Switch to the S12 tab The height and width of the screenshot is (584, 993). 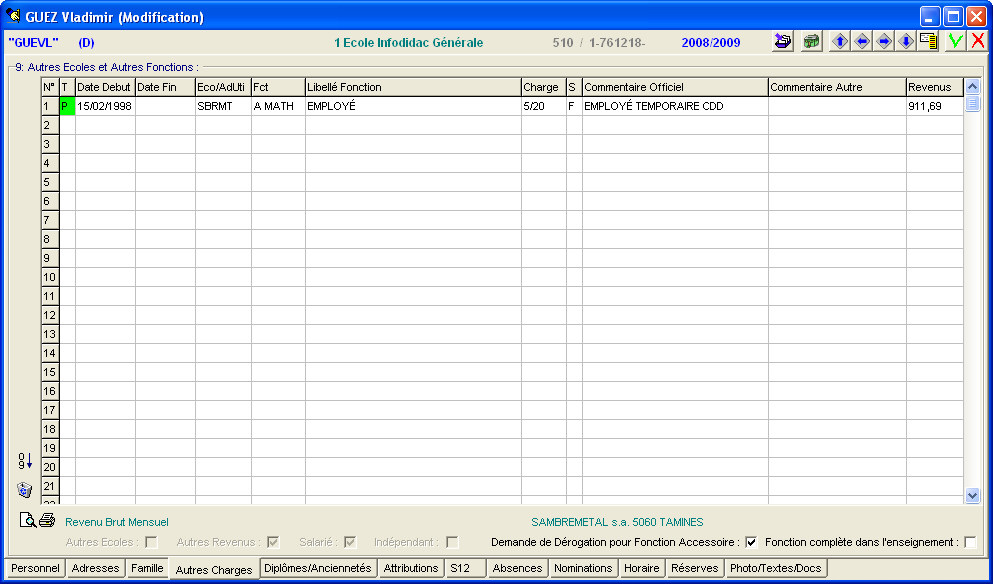(465, 568)
